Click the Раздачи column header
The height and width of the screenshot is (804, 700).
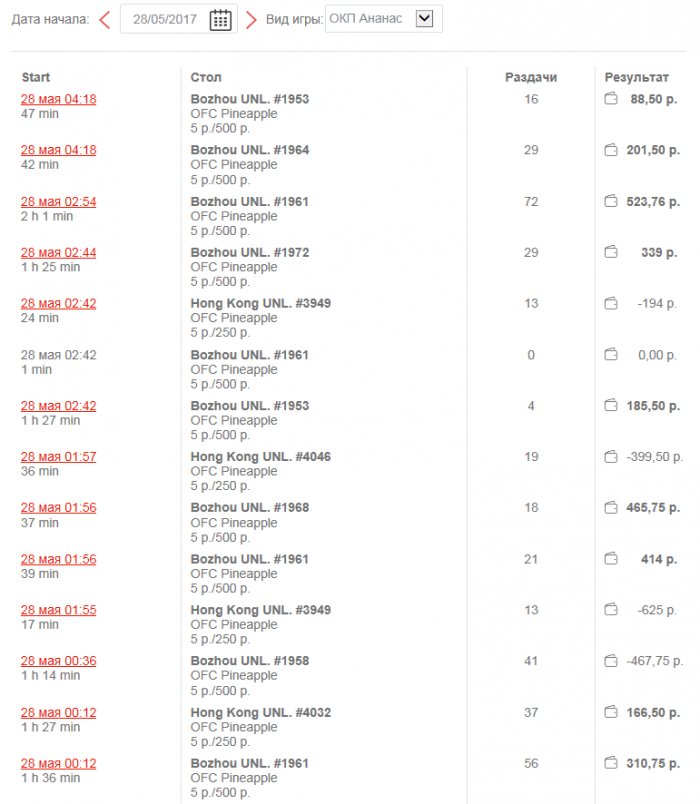(x=530, y=77)
